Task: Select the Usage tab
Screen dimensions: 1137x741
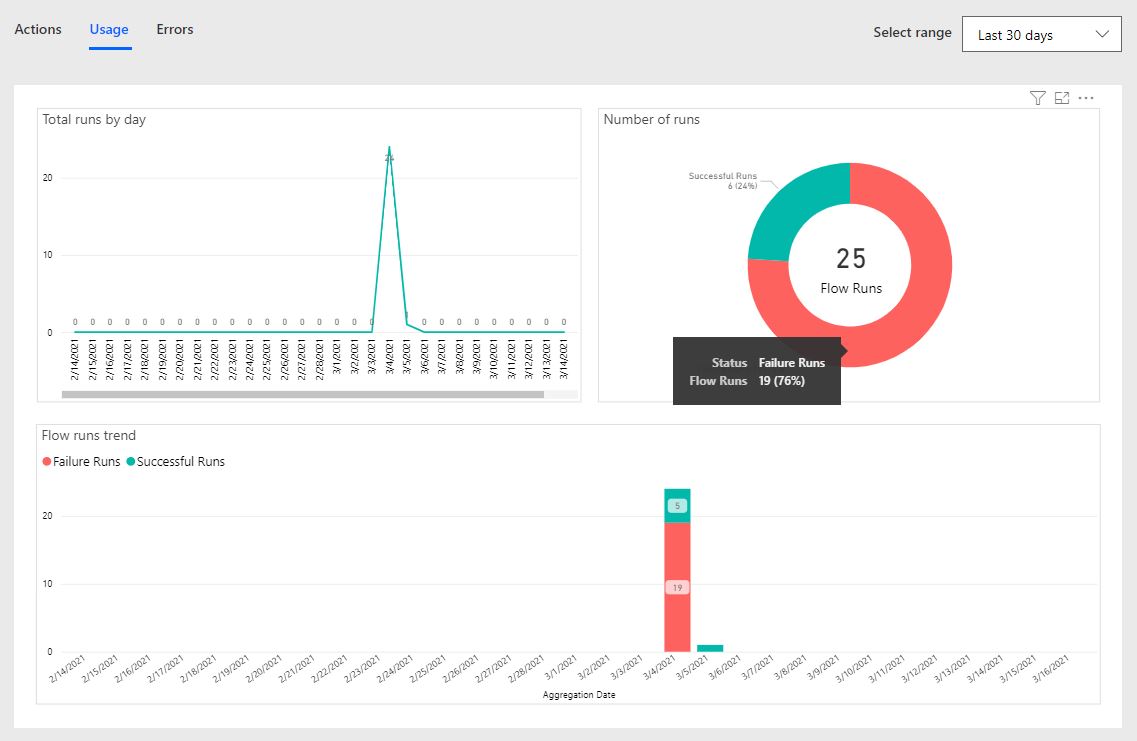Action: point(108,29)
